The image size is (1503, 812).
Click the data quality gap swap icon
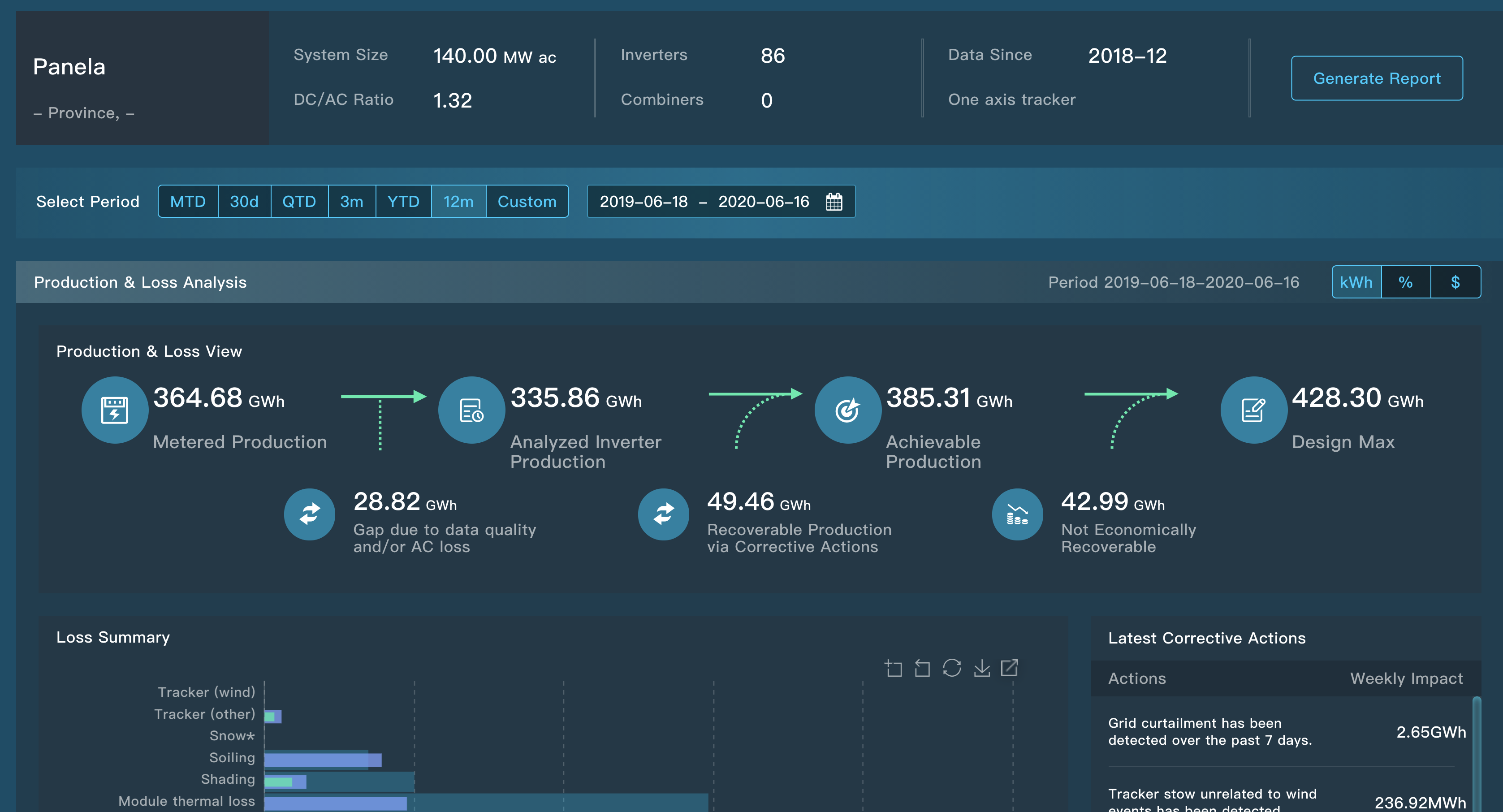310,514
